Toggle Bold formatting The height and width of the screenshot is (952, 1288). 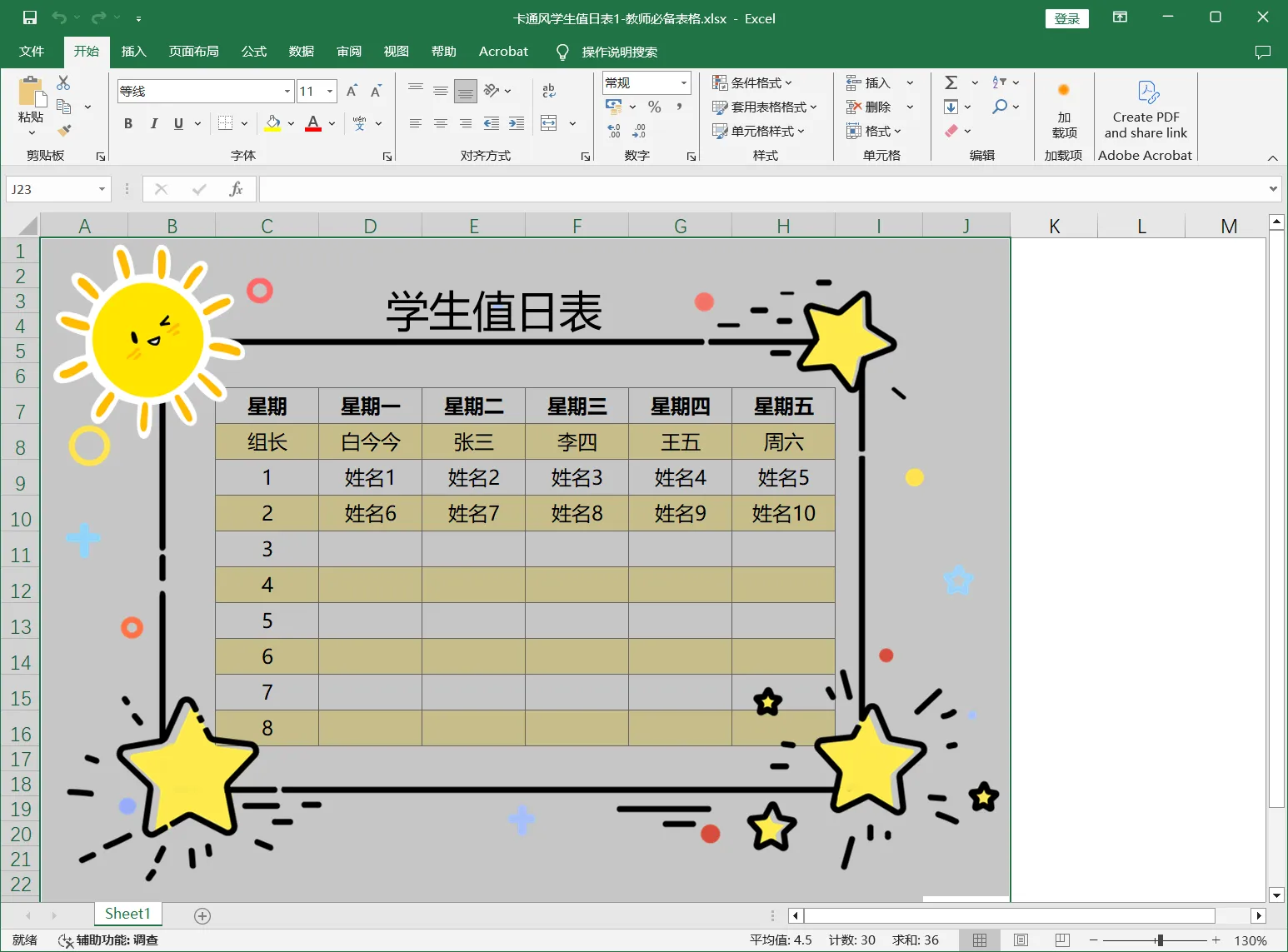[128, 123]
